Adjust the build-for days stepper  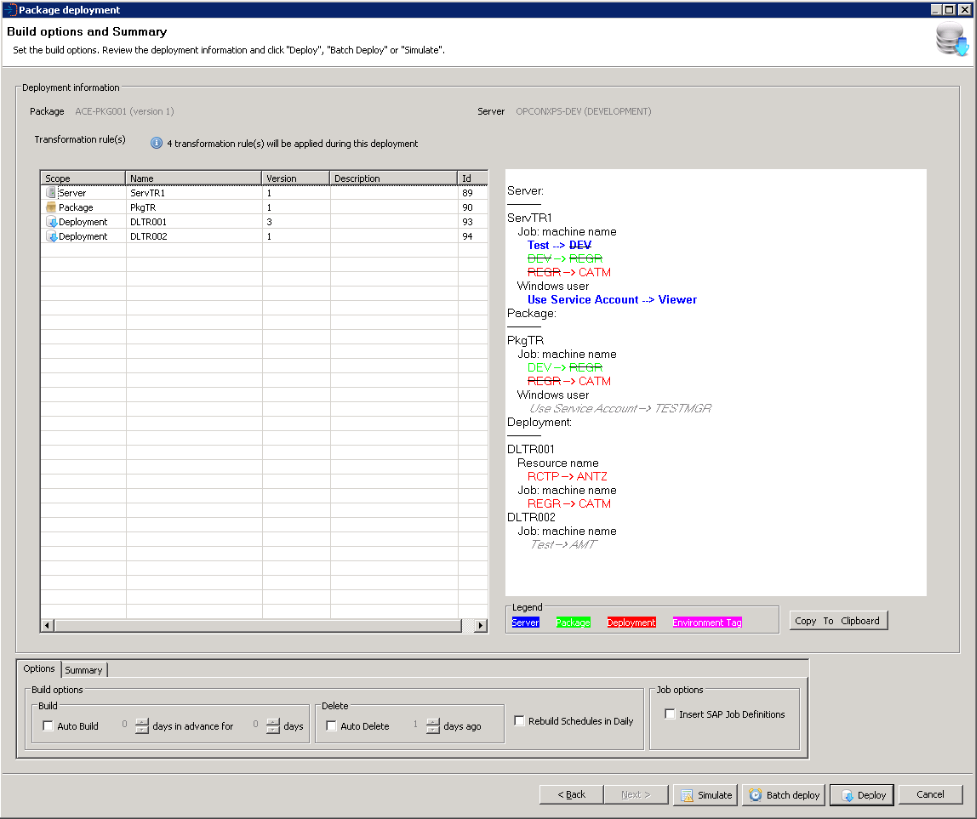point(273,726)
